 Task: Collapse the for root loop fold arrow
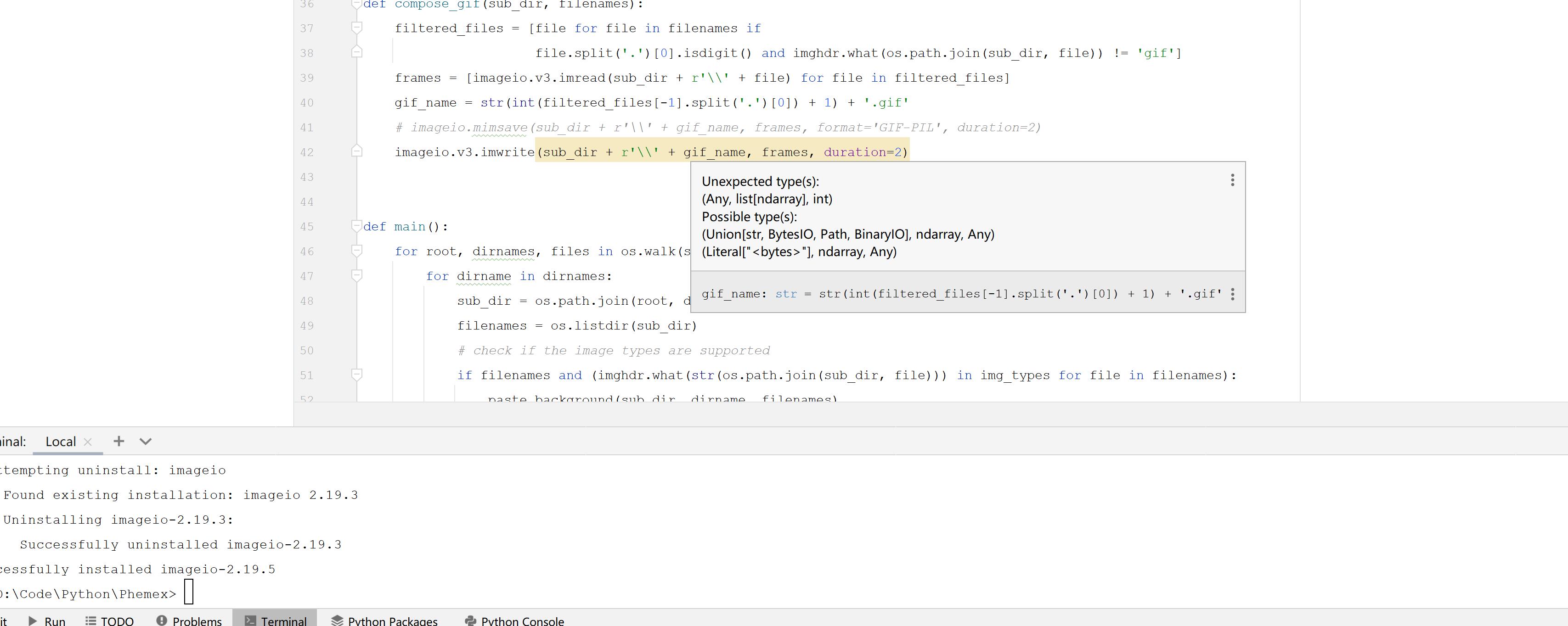point(357,250)
